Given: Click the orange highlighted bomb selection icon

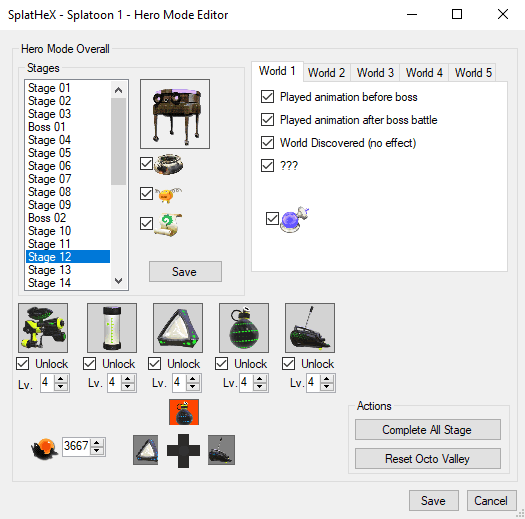Looking at the screenshot, I should coord(184,412).
